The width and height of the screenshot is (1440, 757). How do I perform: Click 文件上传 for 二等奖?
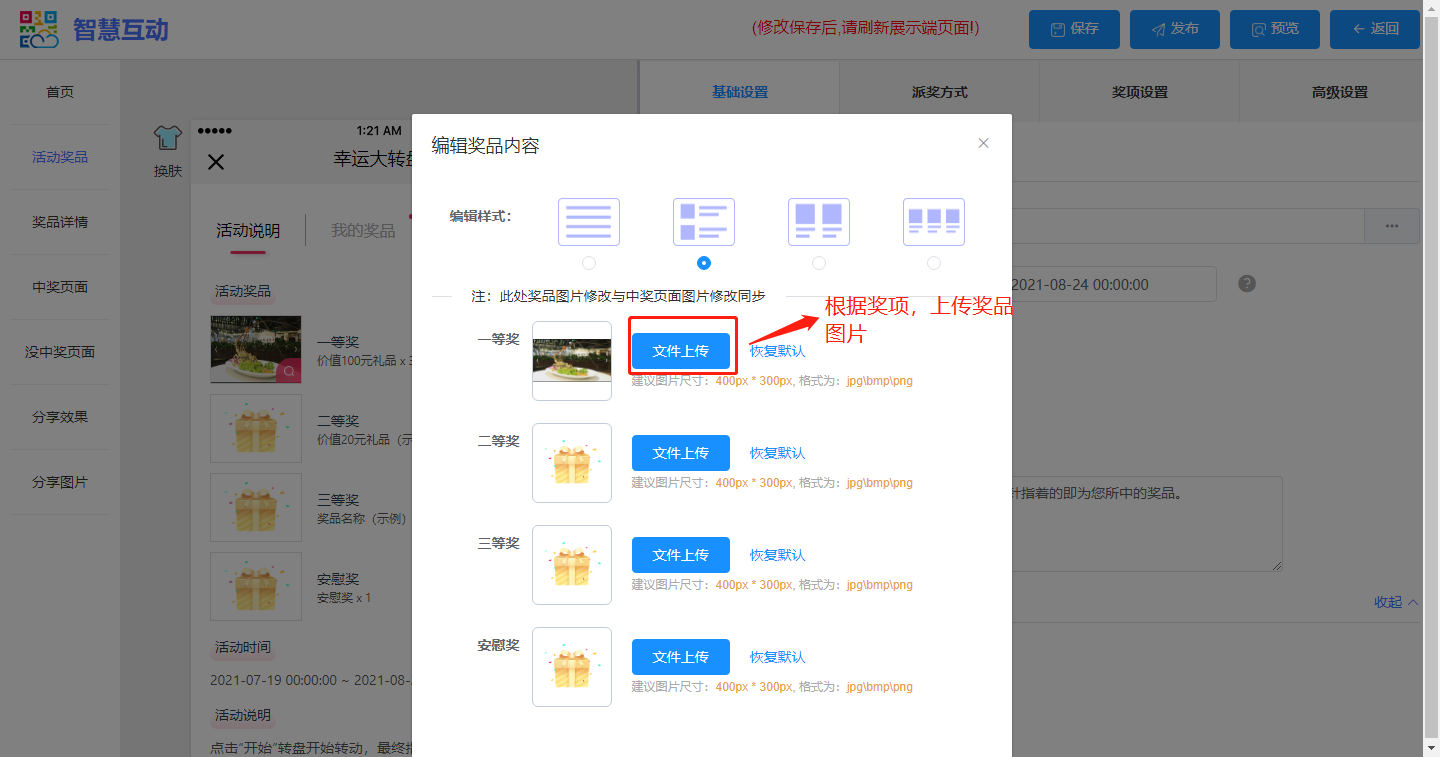[680, 453]
